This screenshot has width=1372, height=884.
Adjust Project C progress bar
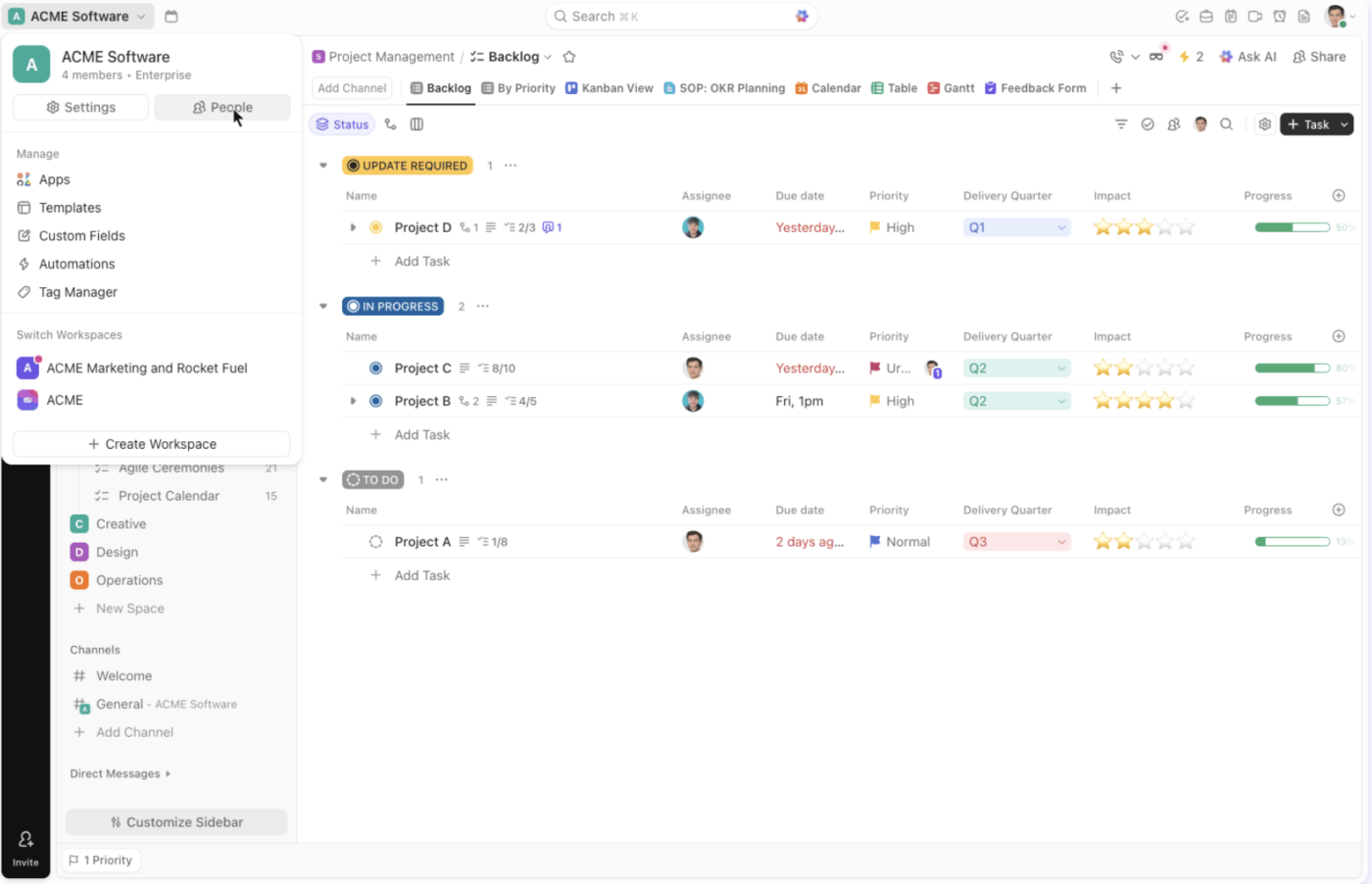tap(1292, 368)
